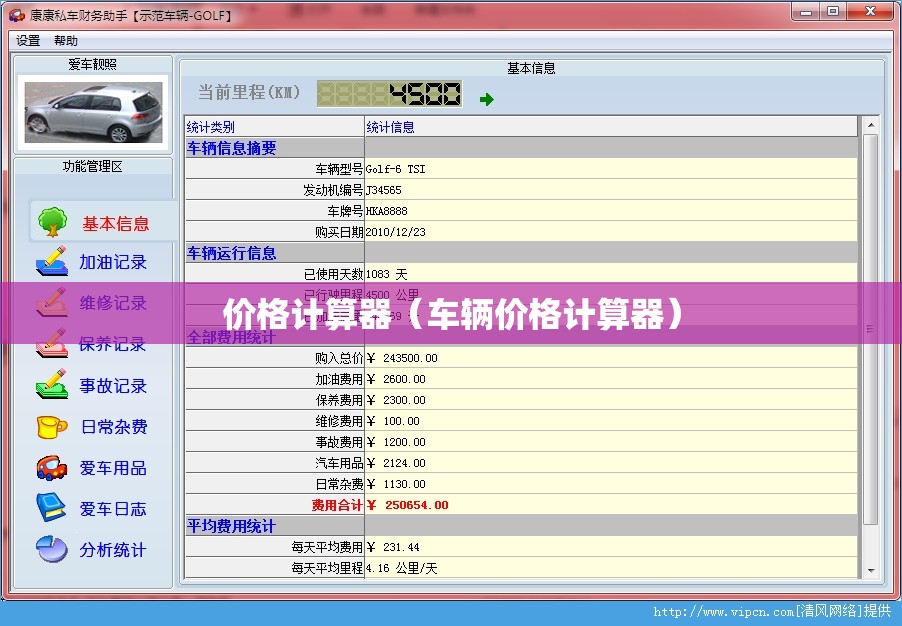Click the Golf-6 TSI value
Viewport: 902px width, 626px height.
(x=395, y=169)
